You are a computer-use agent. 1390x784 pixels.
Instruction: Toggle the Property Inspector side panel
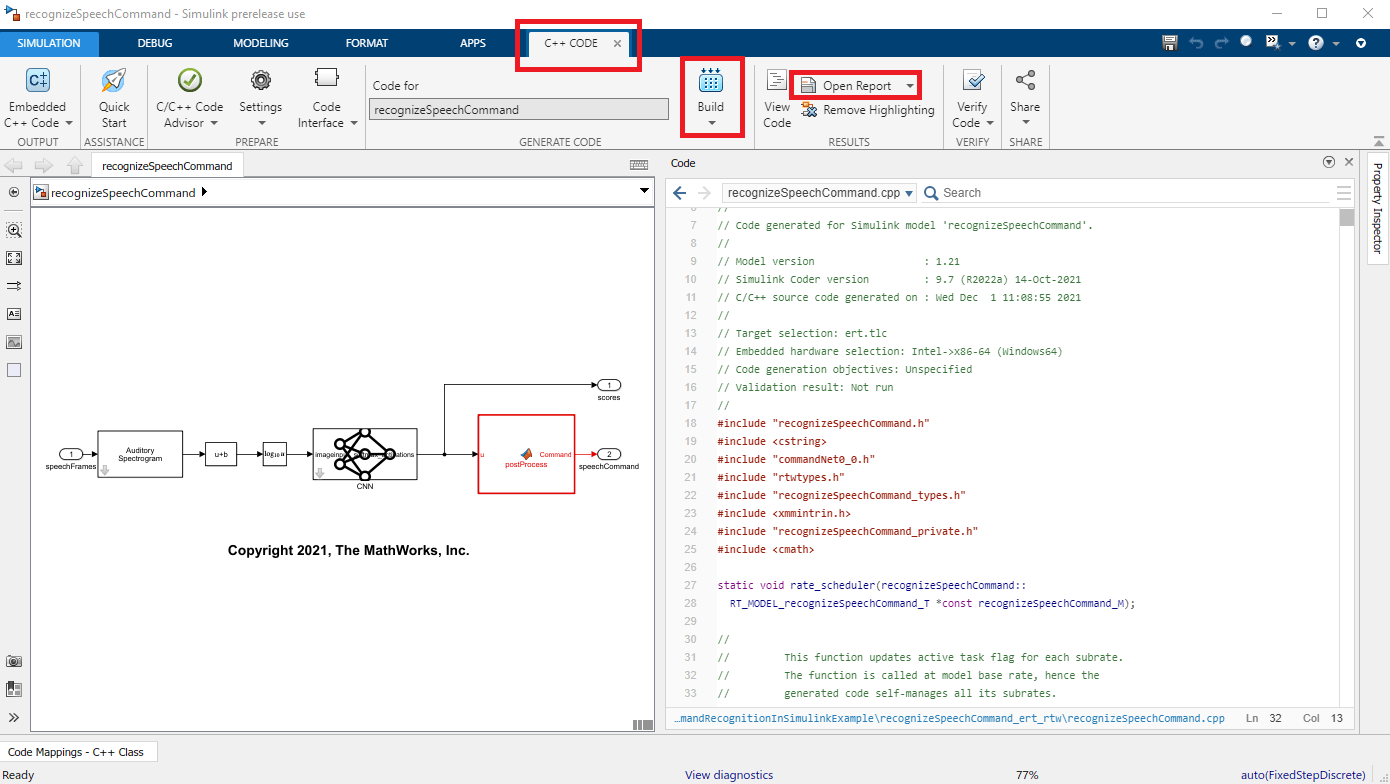pos(1377,208)
